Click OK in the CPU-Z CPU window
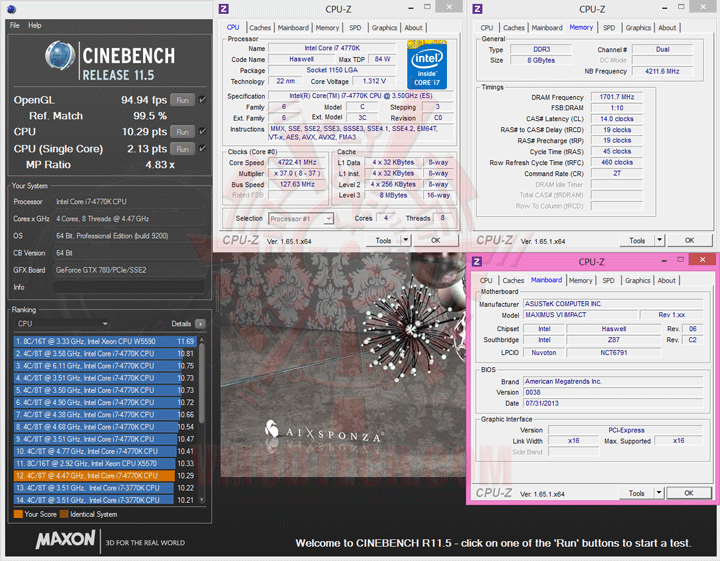The image size is (720, 561). tap(436, 241)
